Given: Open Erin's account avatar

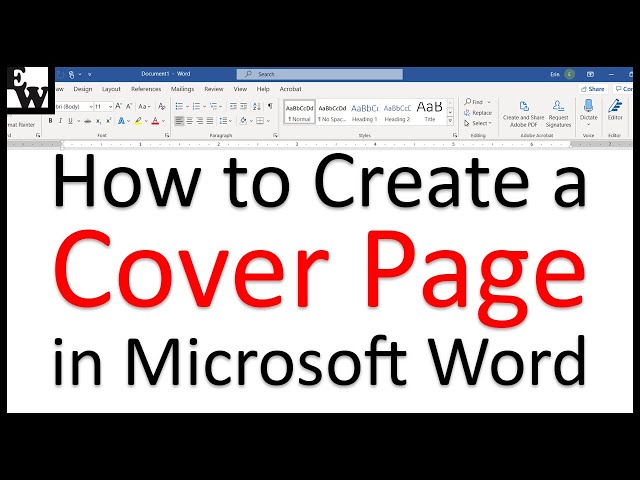Looking at the screenshot, I should click(x=570, y=74).
